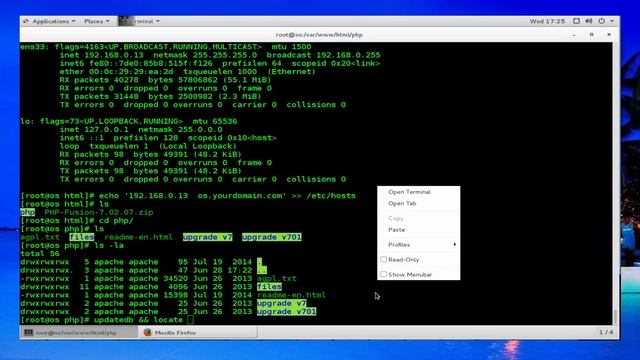This screenshot has height=360, width=640.
Task: Open the Places menu
Action: [x=97, y=21]
